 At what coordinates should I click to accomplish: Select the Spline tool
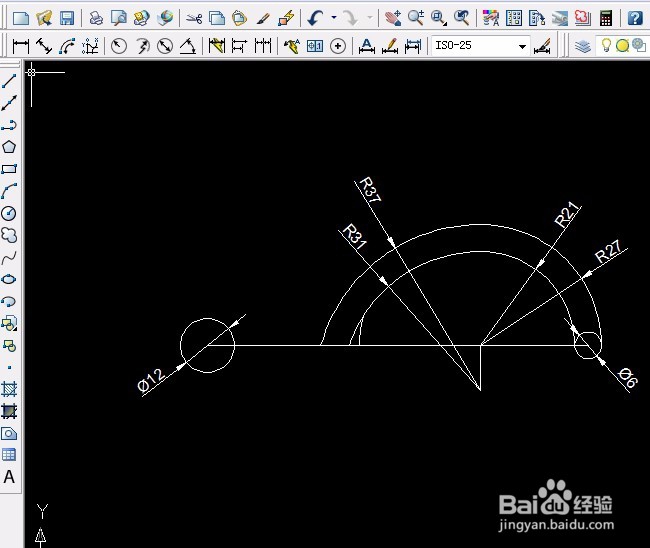click(x=9, y=257)
